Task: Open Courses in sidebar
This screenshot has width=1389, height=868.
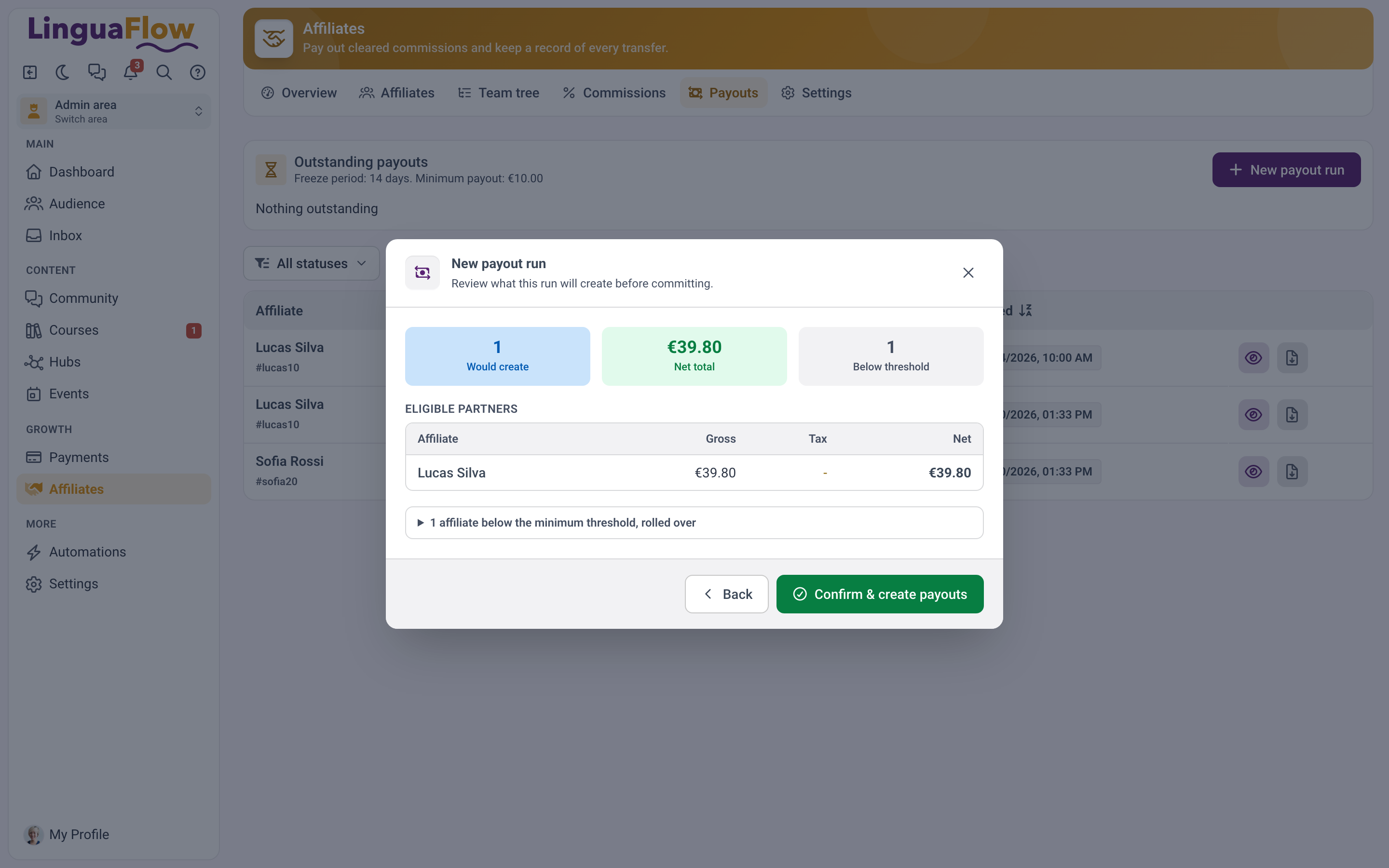Action: (x=114, y=330)
